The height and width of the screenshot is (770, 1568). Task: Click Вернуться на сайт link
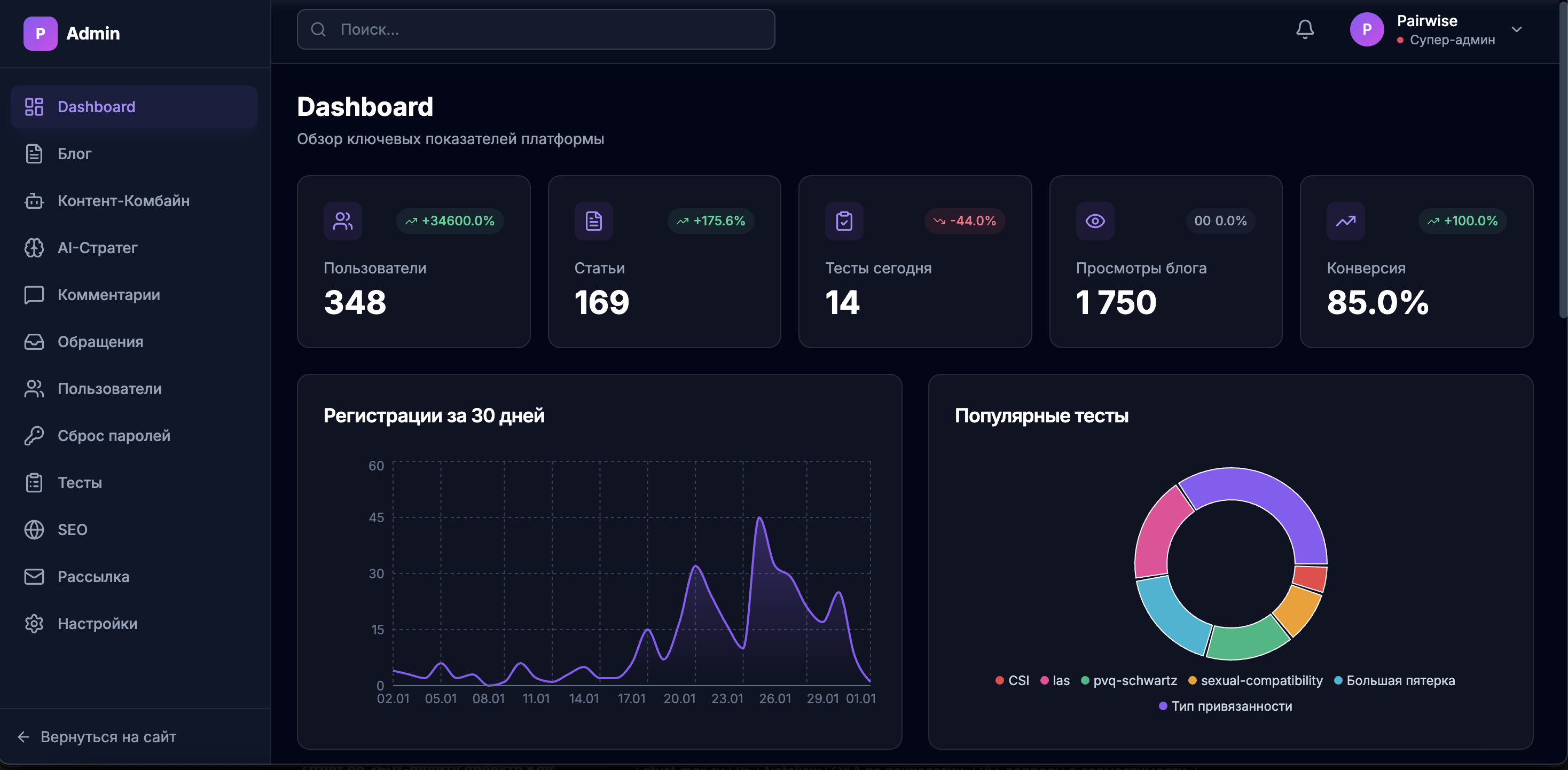pos(108,737)
